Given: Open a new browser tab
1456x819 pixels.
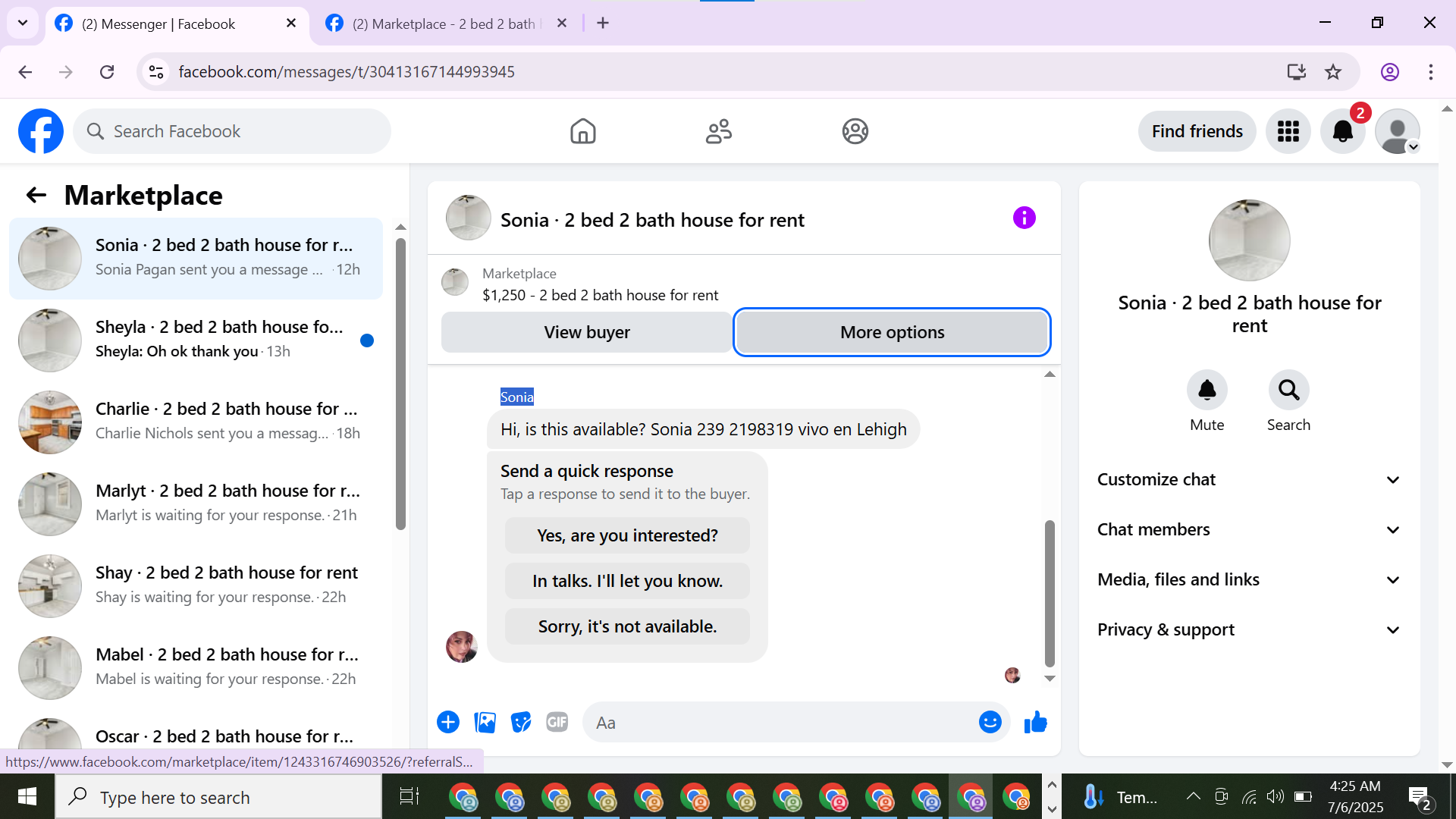Looking at the screenshot, I should (603, 24).
